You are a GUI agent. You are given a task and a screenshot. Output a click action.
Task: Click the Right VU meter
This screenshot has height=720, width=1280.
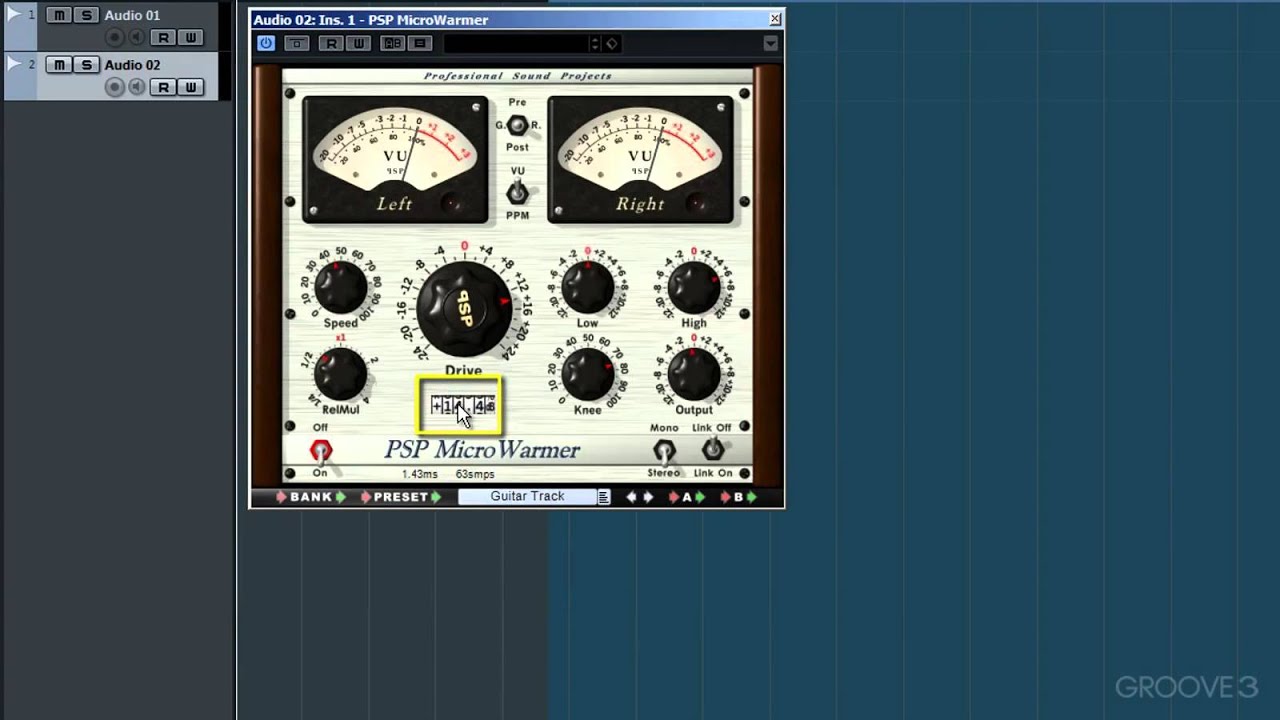click(640, 159)
